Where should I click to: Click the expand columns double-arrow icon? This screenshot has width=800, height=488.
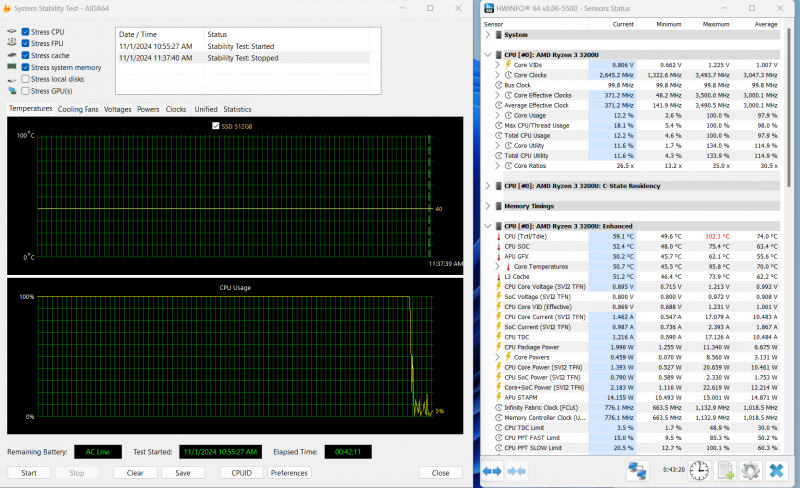[492, 471]
